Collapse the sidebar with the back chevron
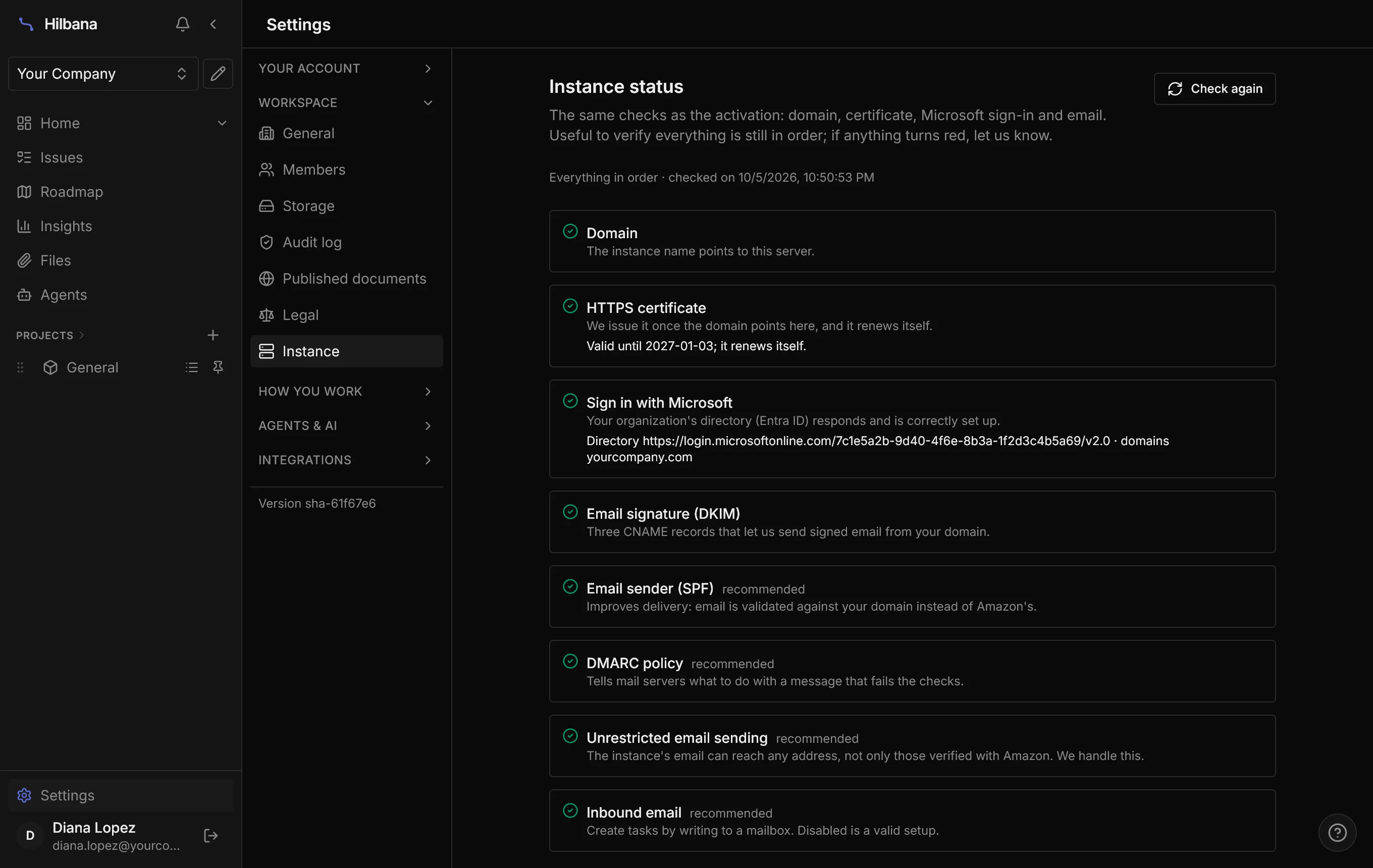 pos(213,24)
